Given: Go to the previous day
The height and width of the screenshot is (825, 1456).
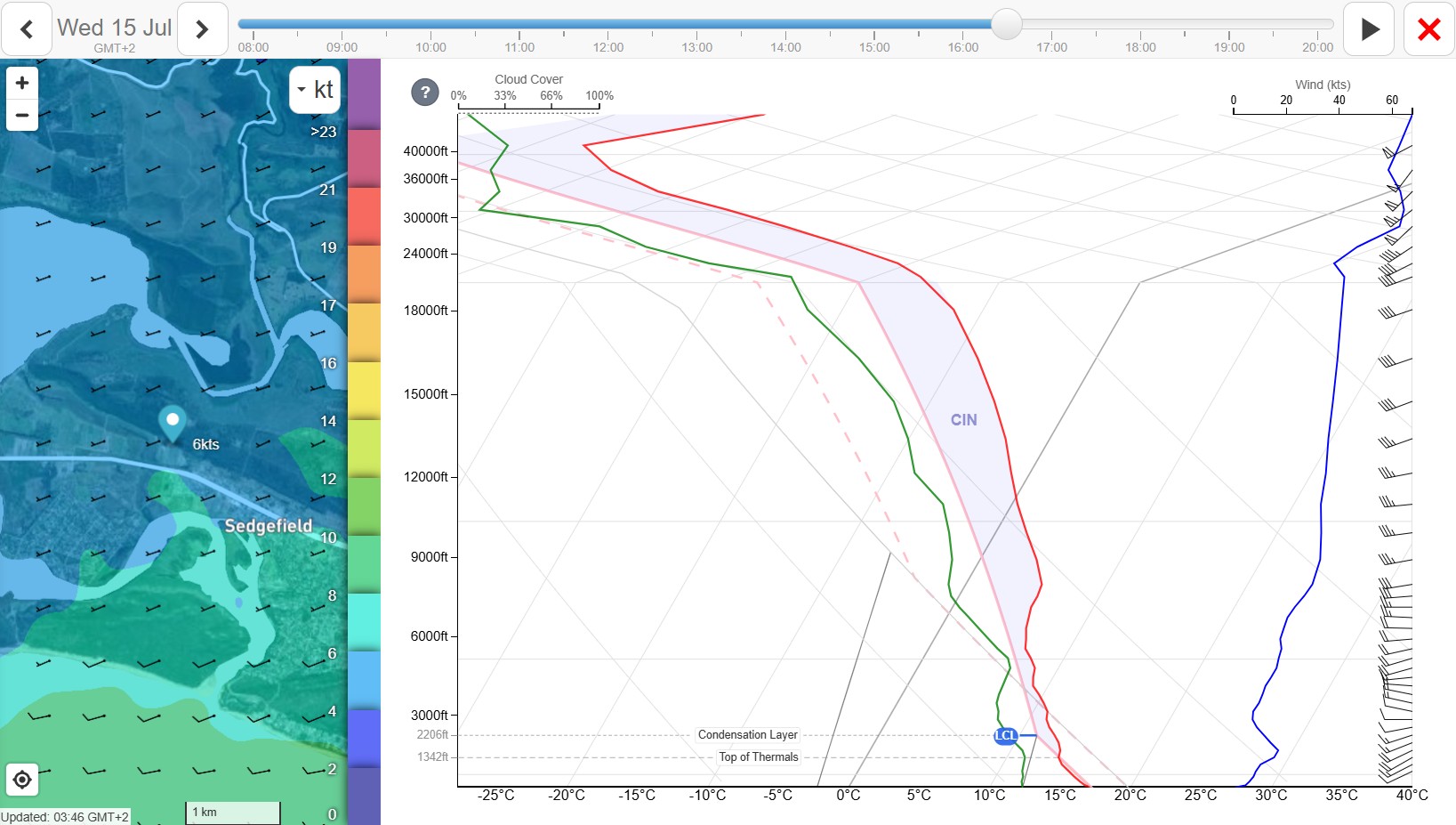Looking at the screenshot, I should click(x=27, y=29).
